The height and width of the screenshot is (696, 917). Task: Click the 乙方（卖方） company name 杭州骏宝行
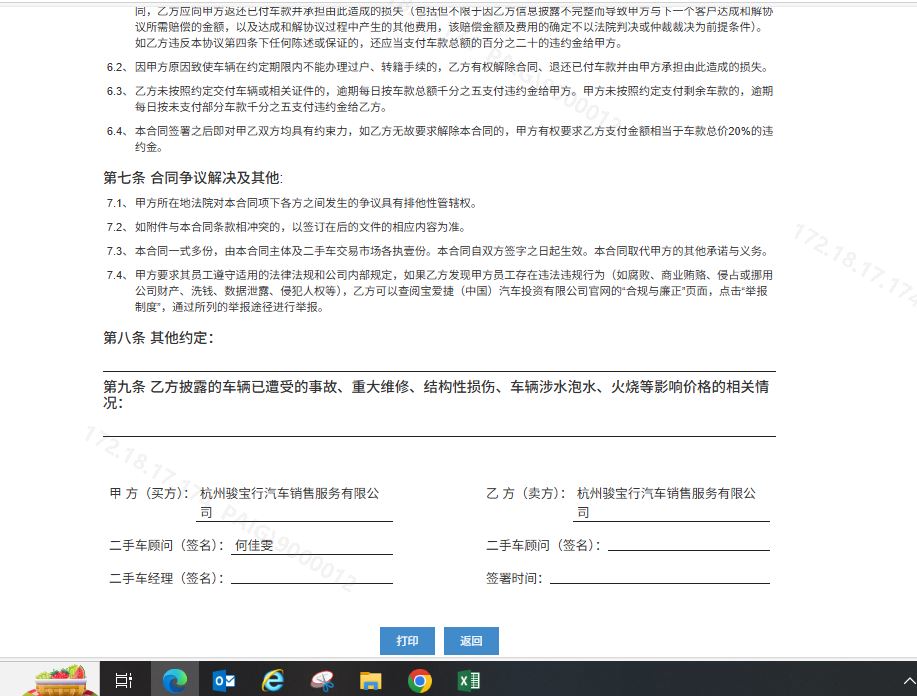(667, 502)
